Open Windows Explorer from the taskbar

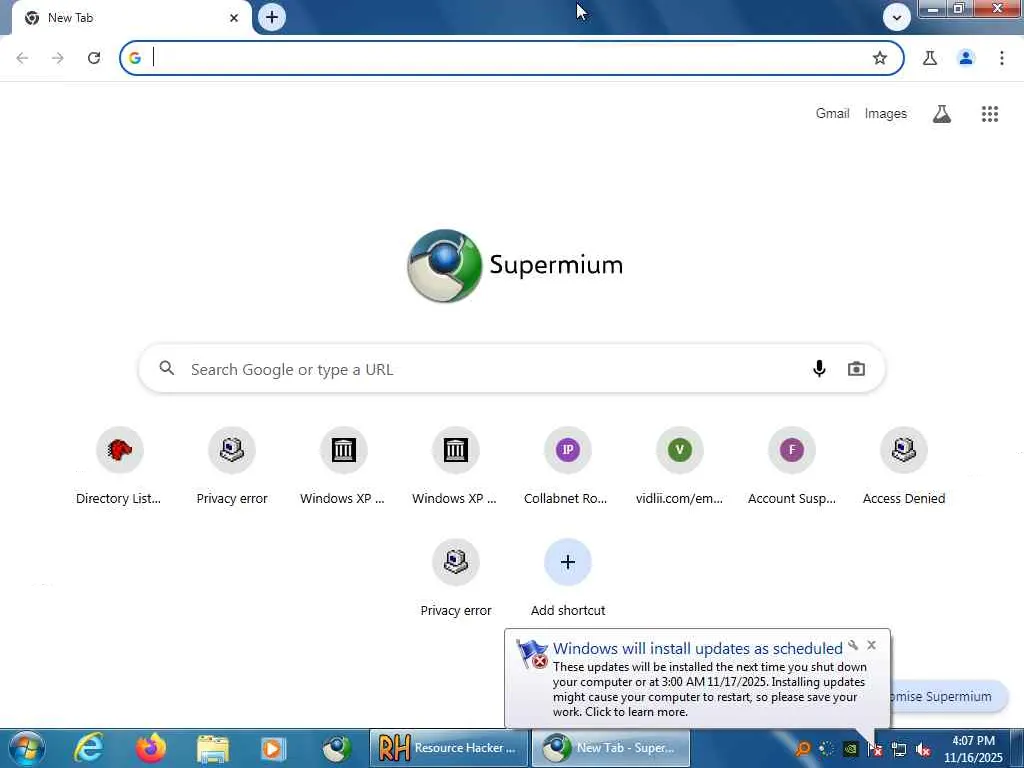(x=213, y=748)
